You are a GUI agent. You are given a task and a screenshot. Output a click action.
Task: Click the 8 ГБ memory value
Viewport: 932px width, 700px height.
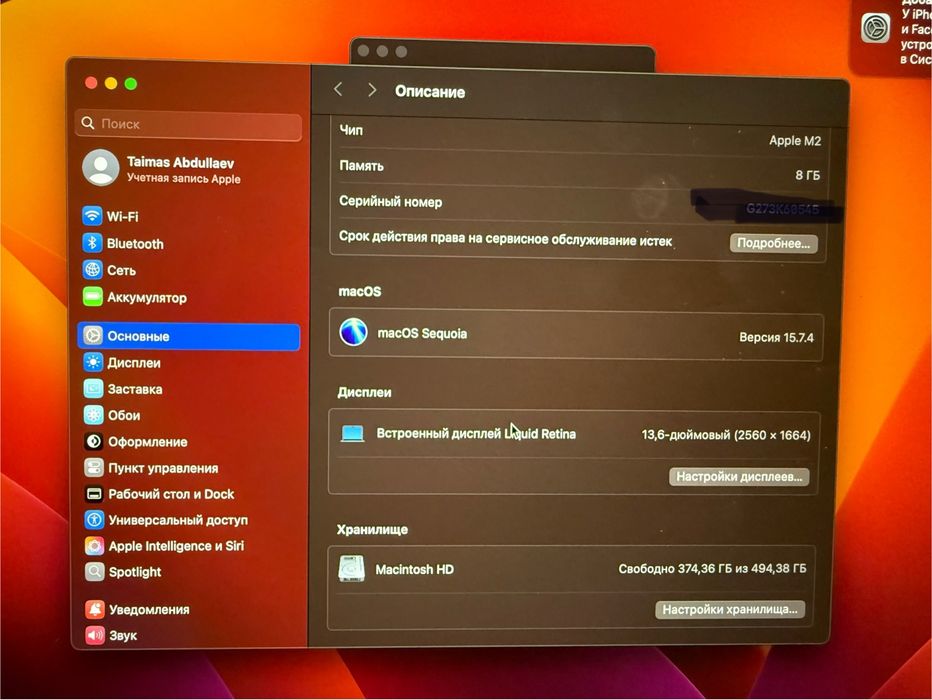pos(808,175)
